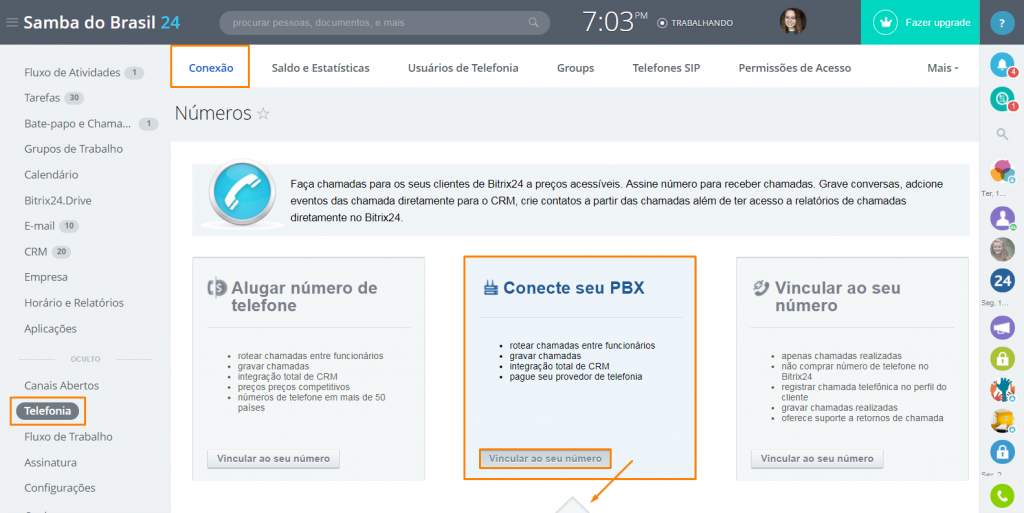Open the yellow room photo chat avatar
Image resolution: width=1024 pixels, height=513 pixels.
(x=1002, y=421)
